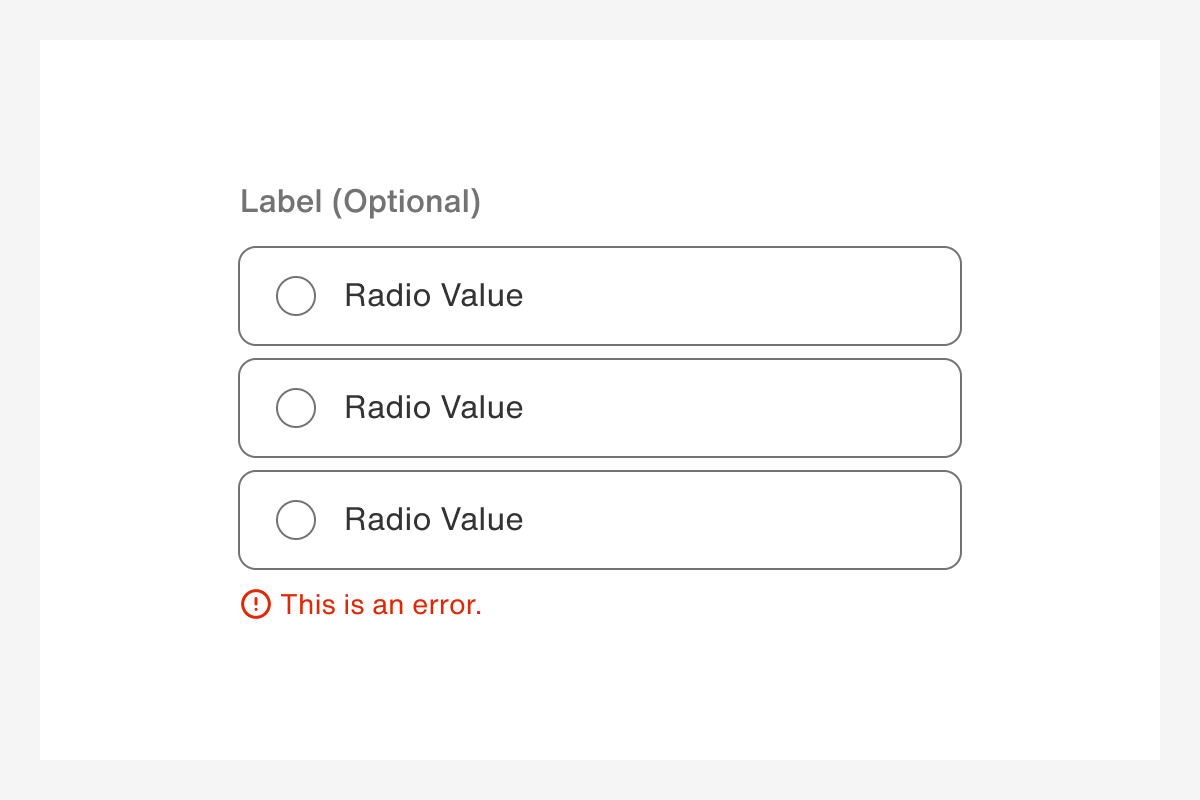Click the Radio Value text in the top option

pos(433,296)
